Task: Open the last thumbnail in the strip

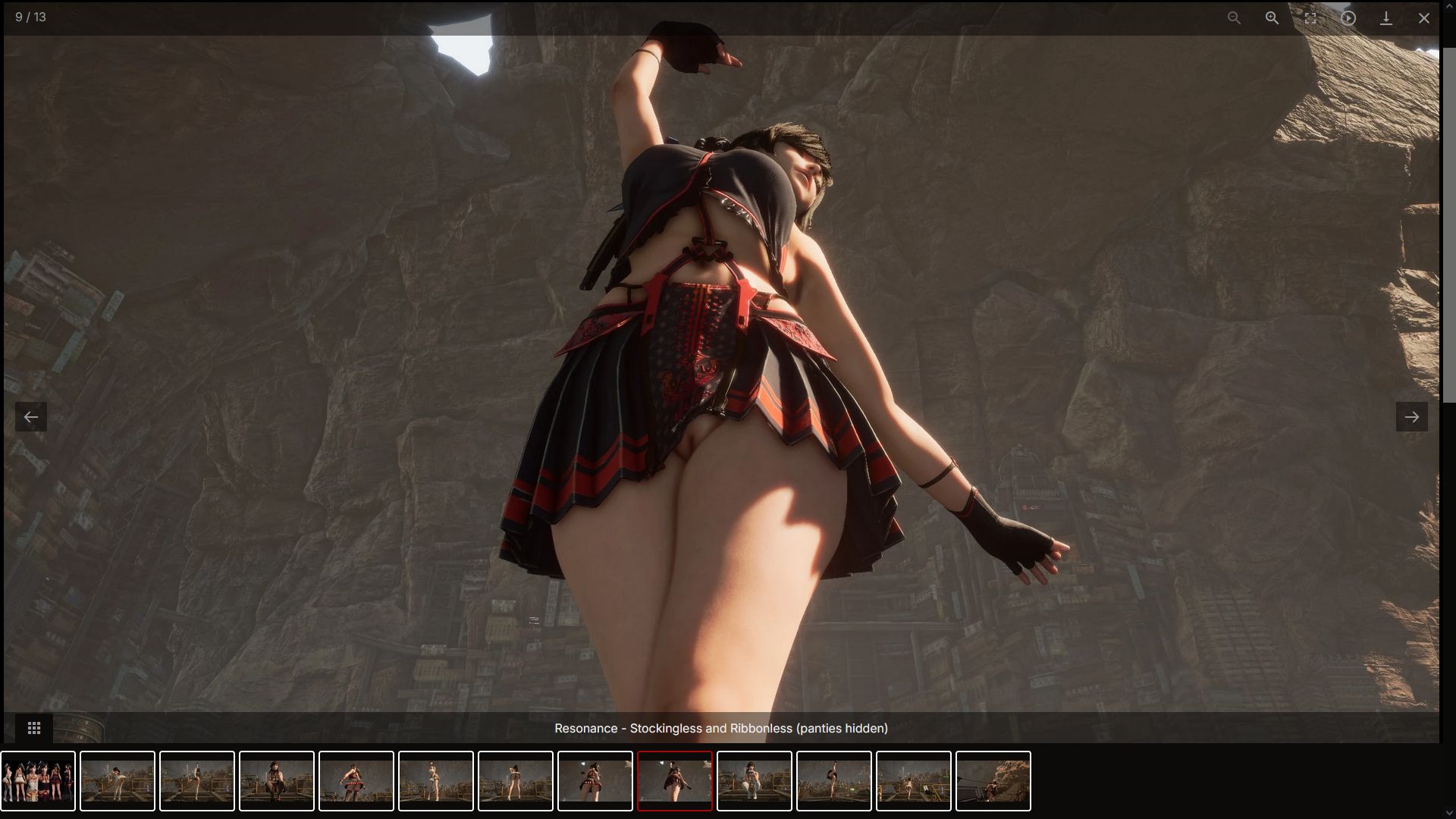Action: coord(993,780)
